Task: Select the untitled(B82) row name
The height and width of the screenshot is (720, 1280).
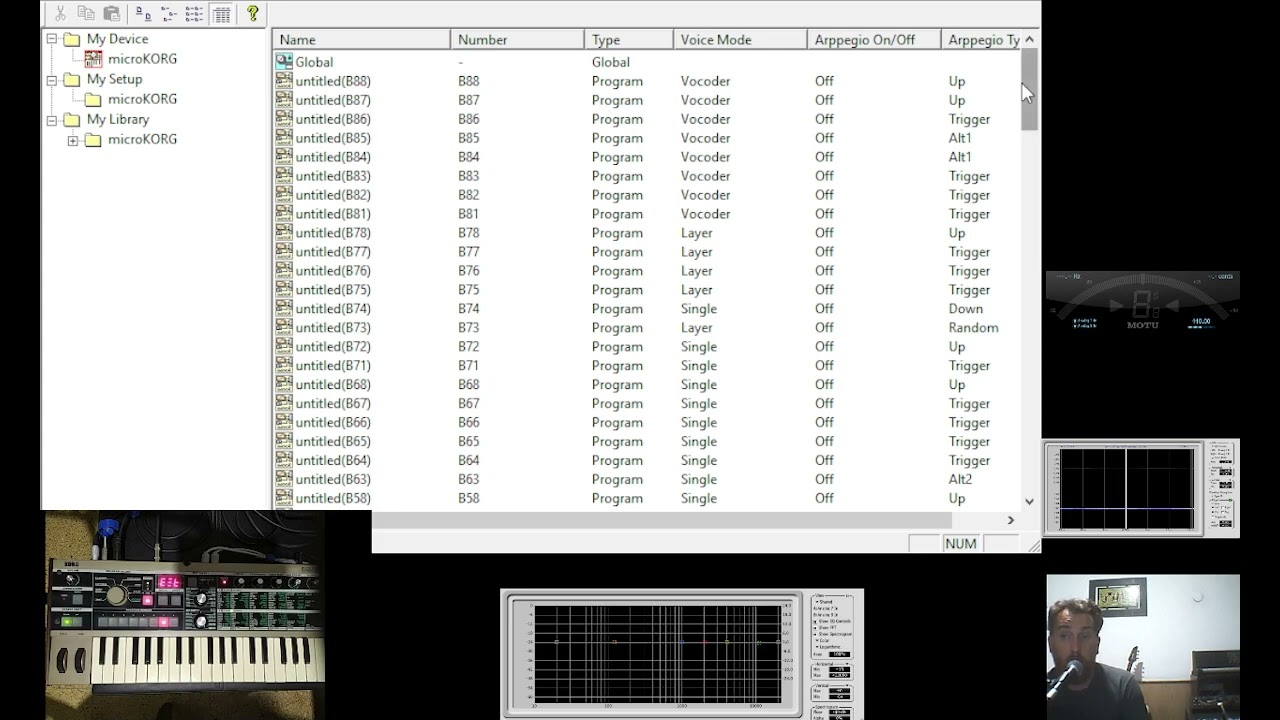Action: click(333, 195)
